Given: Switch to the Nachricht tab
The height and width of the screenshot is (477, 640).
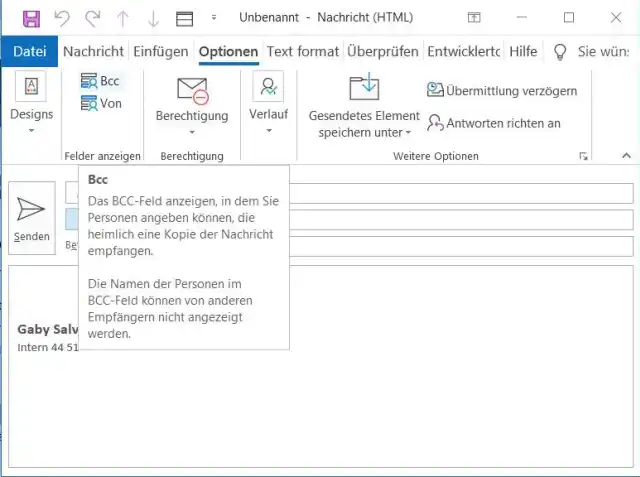Looking at the screenshot, I should click(x=93, y=51).
